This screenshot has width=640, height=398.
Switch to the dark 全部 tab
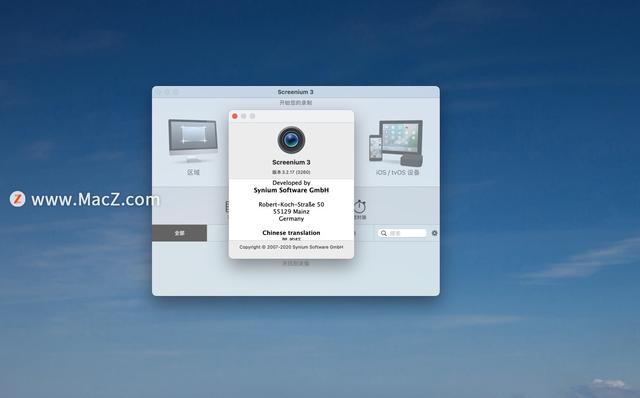pos(179,233)
